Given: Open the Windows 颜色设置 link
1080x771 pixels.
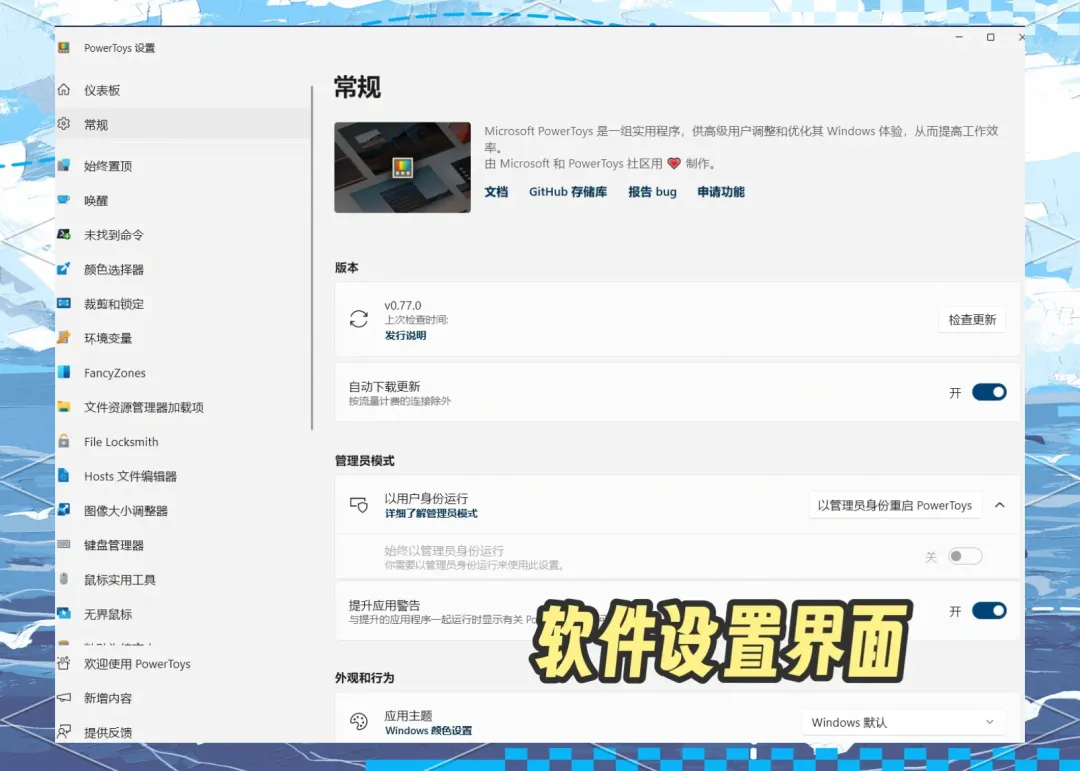Looking at the screenshot, I should tap(428, 730).
